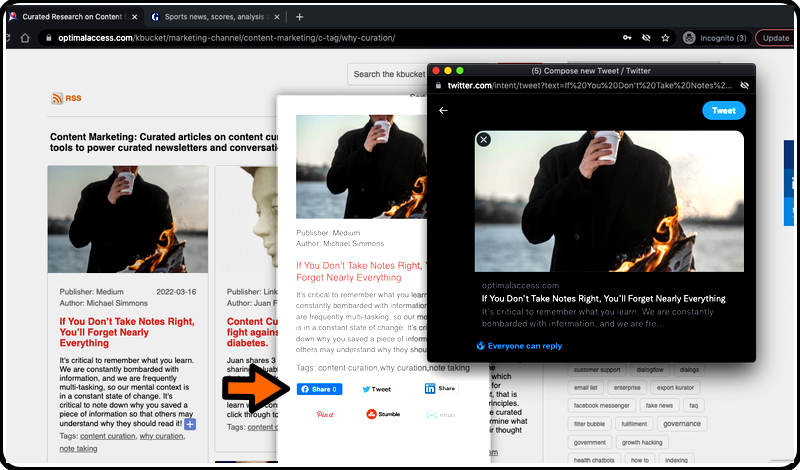
Task: Click the crossed-eye tracking icon in main address bar
Action: [x=646, y=38]
